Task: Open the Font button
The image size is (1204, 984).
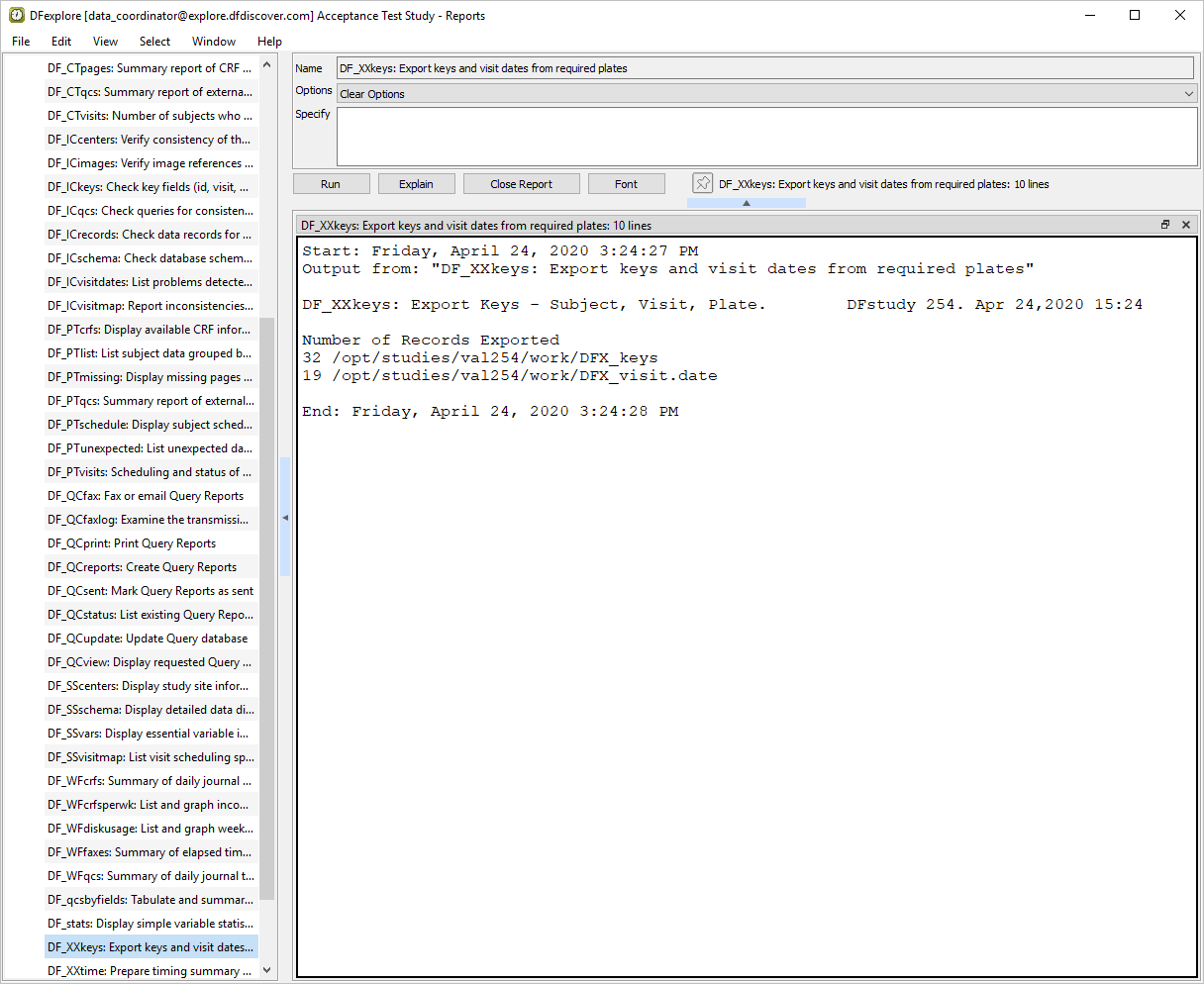Action: pyautogui.click(x=626, y=184)
